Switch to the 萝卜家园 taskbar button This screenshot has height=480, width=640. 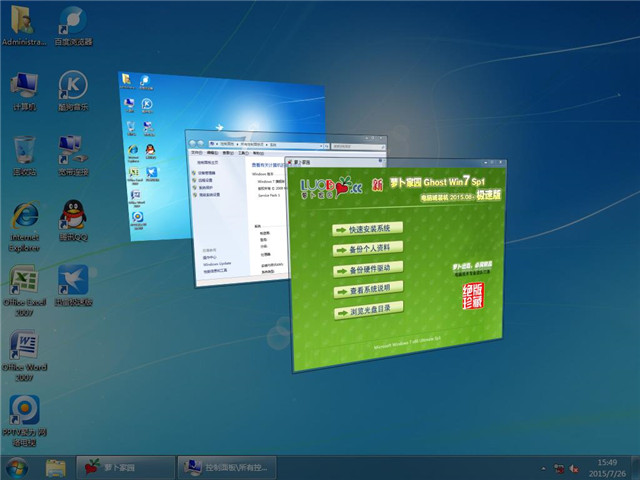click(126, 468)
